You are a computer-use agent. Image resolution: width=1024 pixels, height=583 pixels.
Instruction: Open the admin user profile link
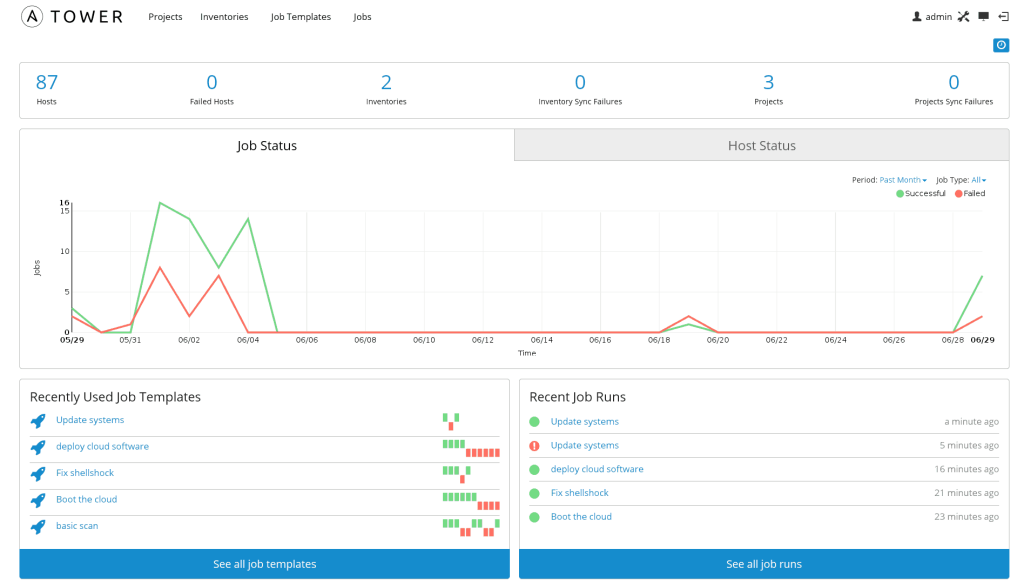click(x=931, y=17)
